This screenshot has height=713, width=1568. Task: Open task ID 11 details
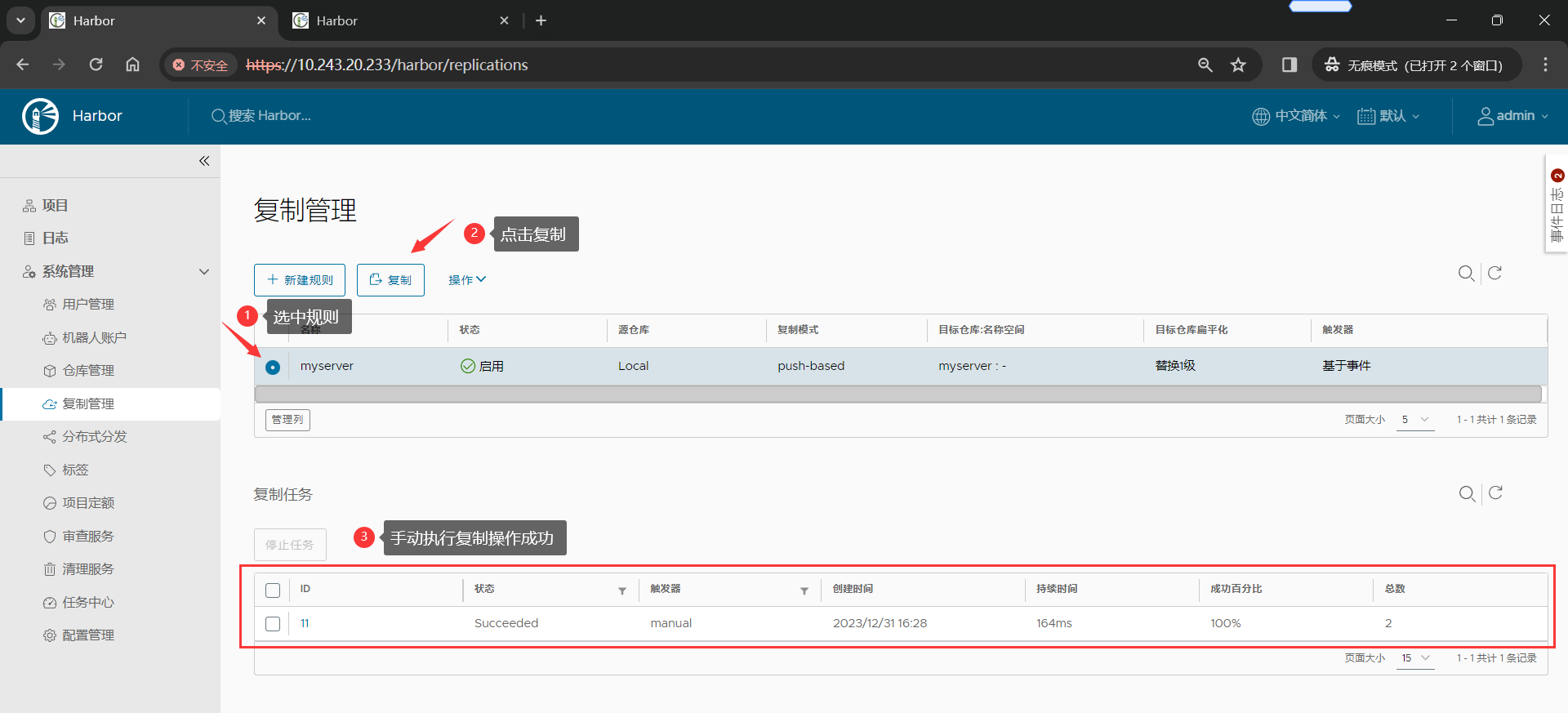point(305,623)
